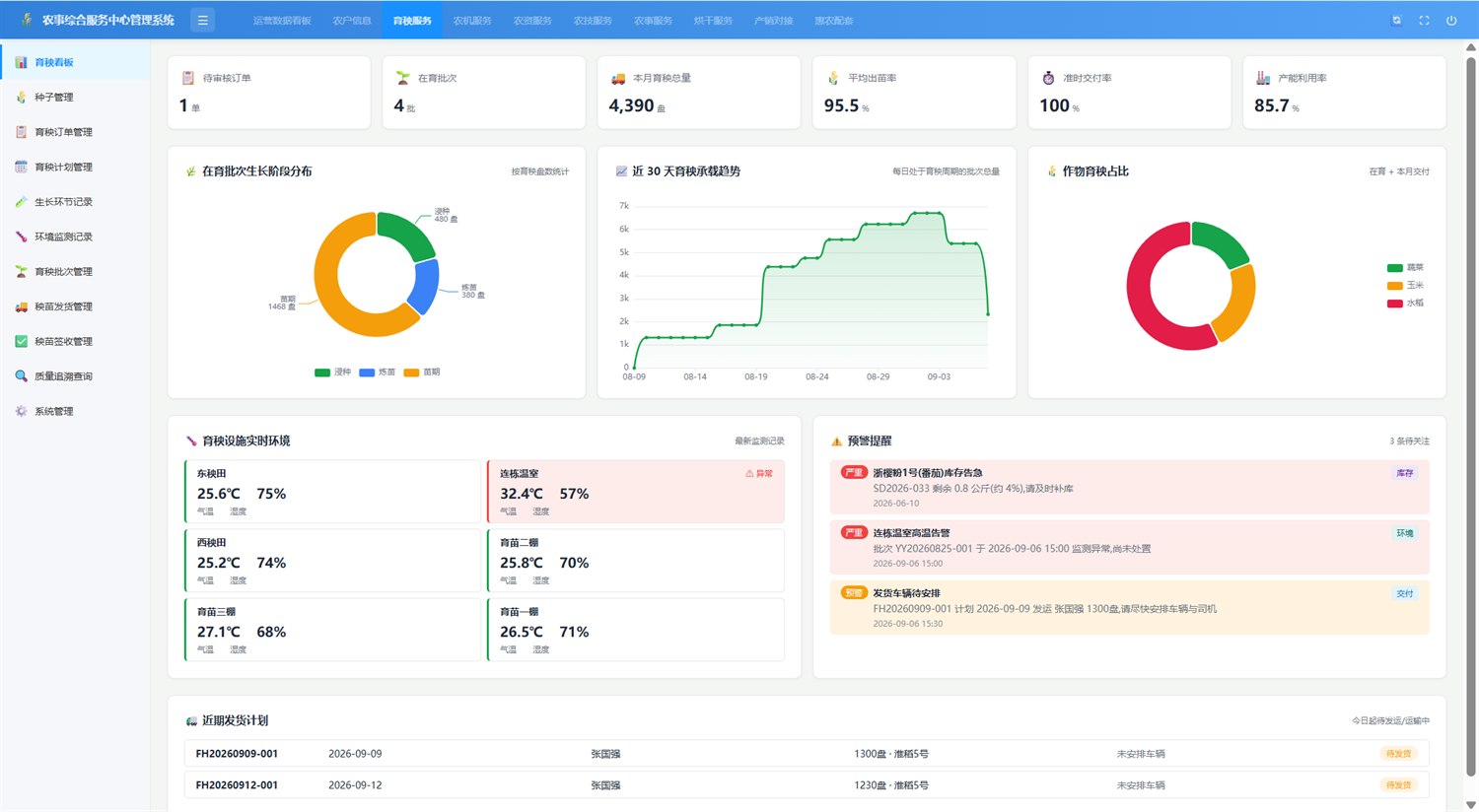The width and height of the screenshot is (1479, 812).
Task: Go to the 农机服务 tab
Action: pos(472,20)
